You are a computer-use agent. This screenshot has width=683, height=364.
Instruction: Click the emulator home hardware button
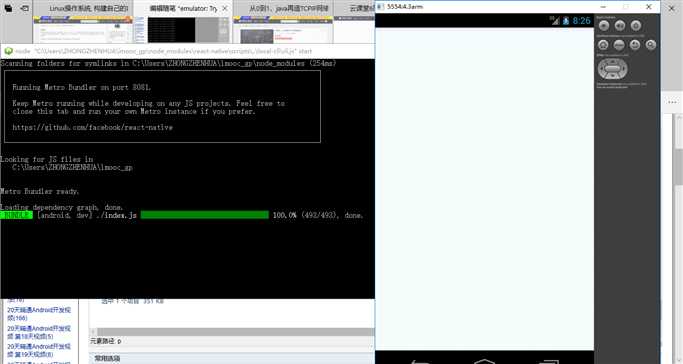coord(603,45)
